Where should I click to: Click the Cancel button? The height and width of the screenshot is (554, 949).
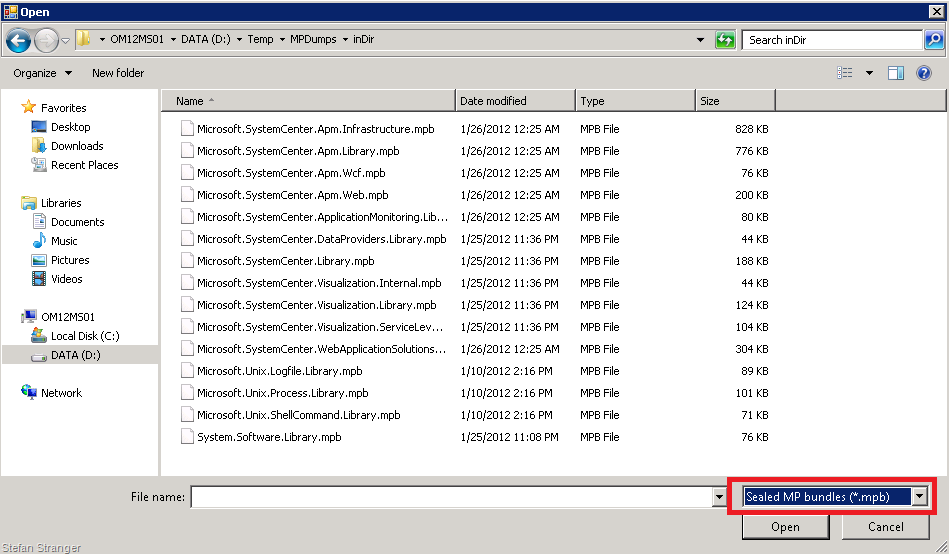(885, 527)
